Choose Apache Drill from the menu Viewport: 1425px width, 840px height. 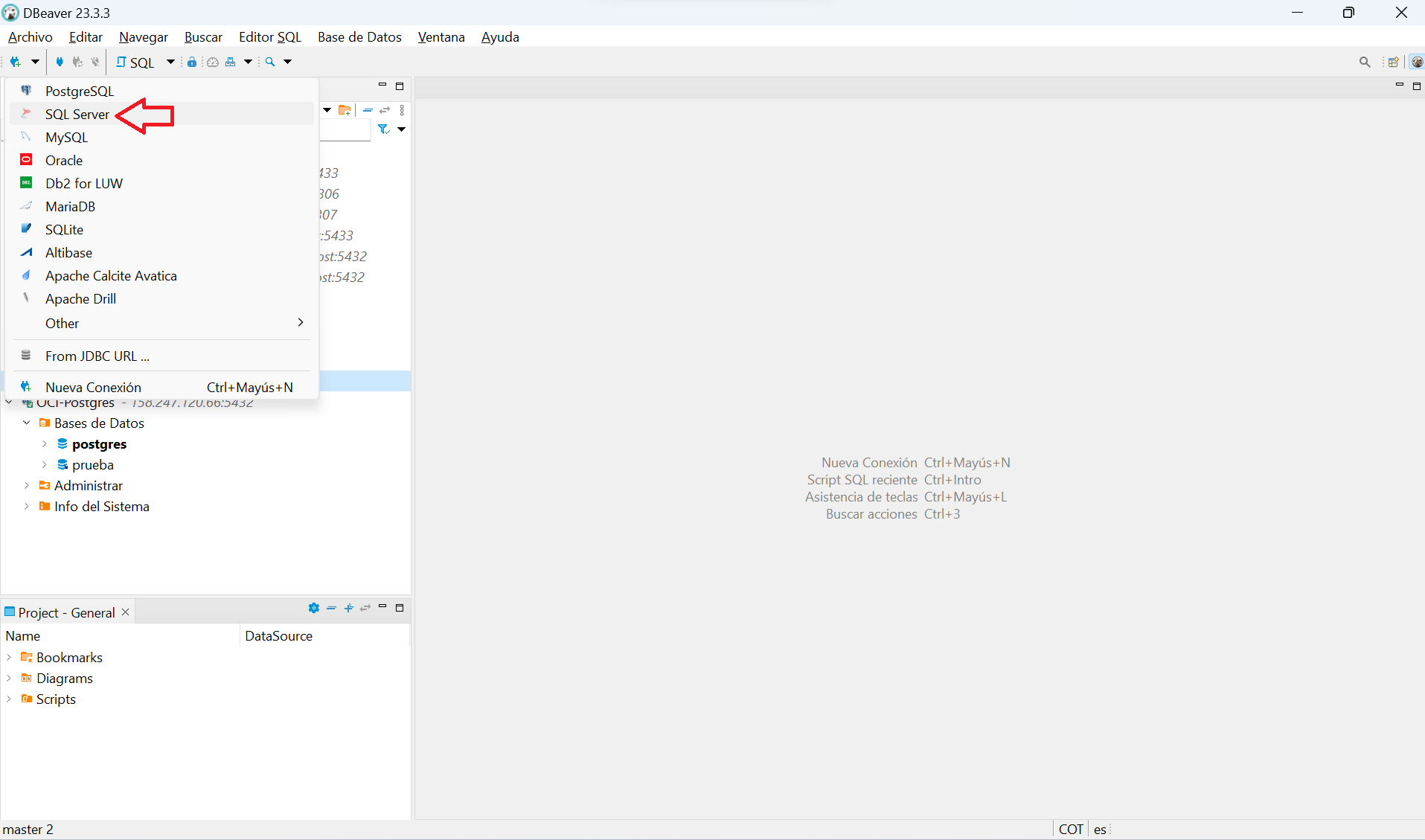(161, 298)
